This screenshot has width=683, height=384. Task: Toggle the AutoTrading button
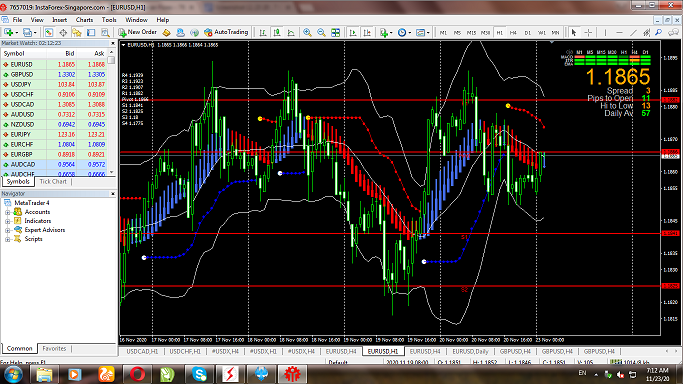point(226,32)
